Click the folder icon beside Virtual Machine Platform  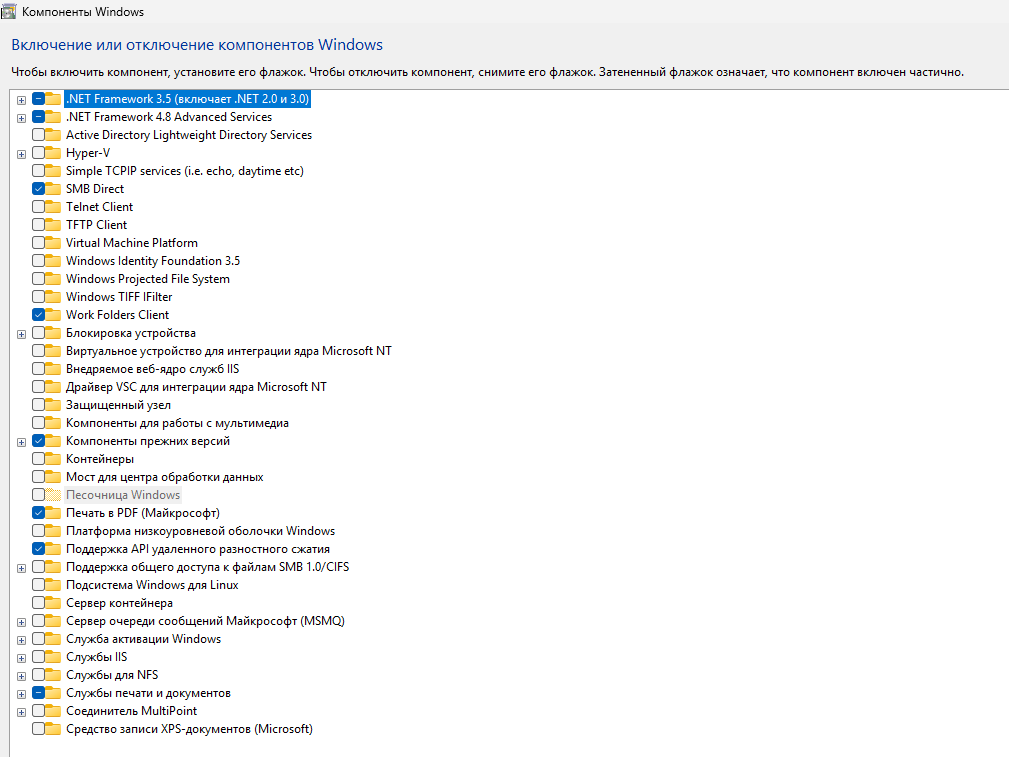point(53,243)
